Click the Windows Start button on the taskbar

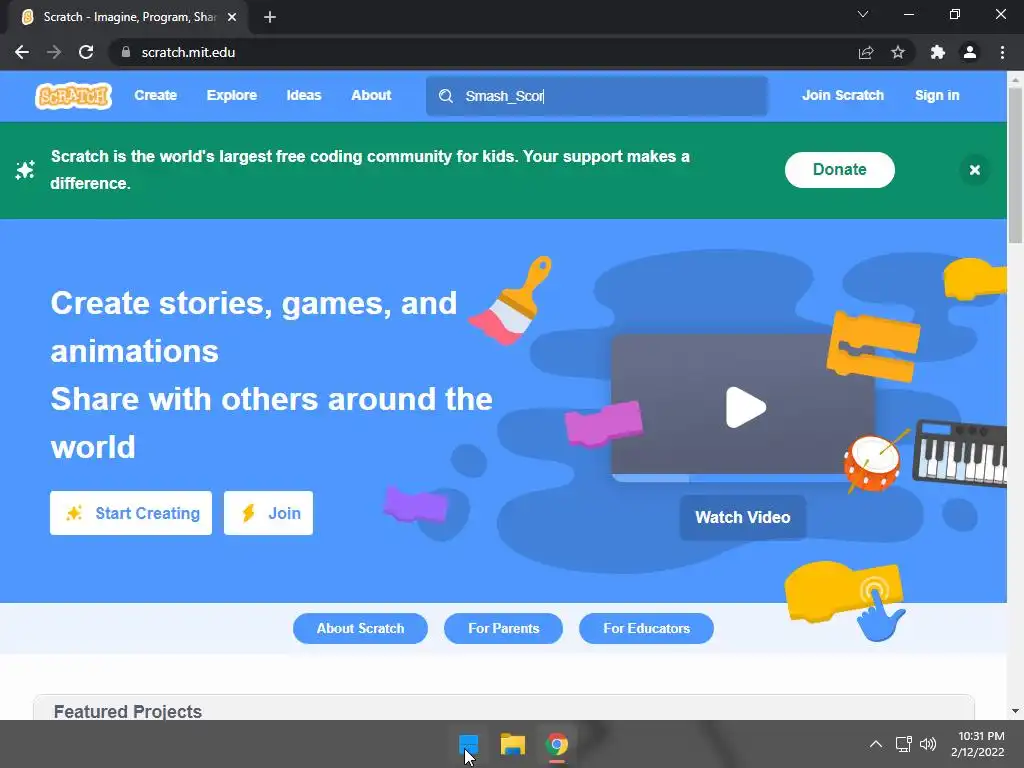(x=468, y=744)
